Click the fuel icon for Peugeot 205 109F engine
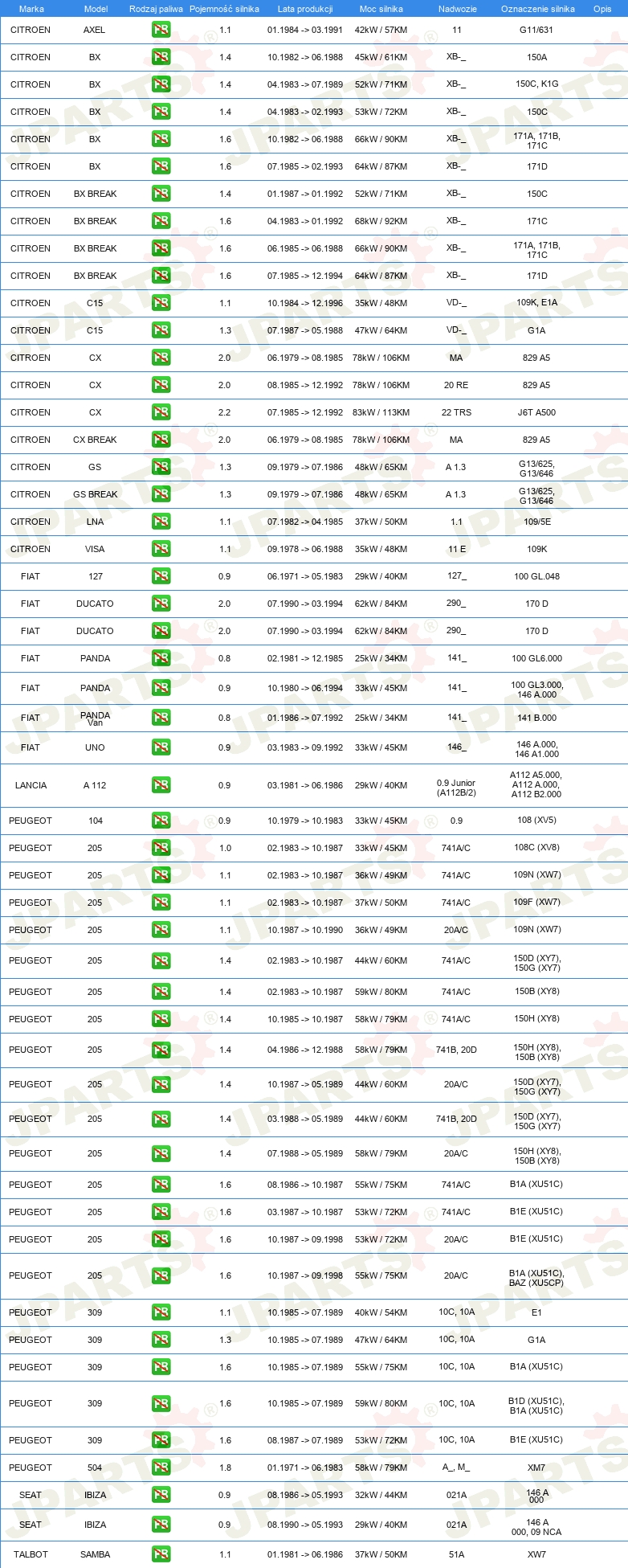The height and width of the screenshot is (1568, 628). coord(161,903)
